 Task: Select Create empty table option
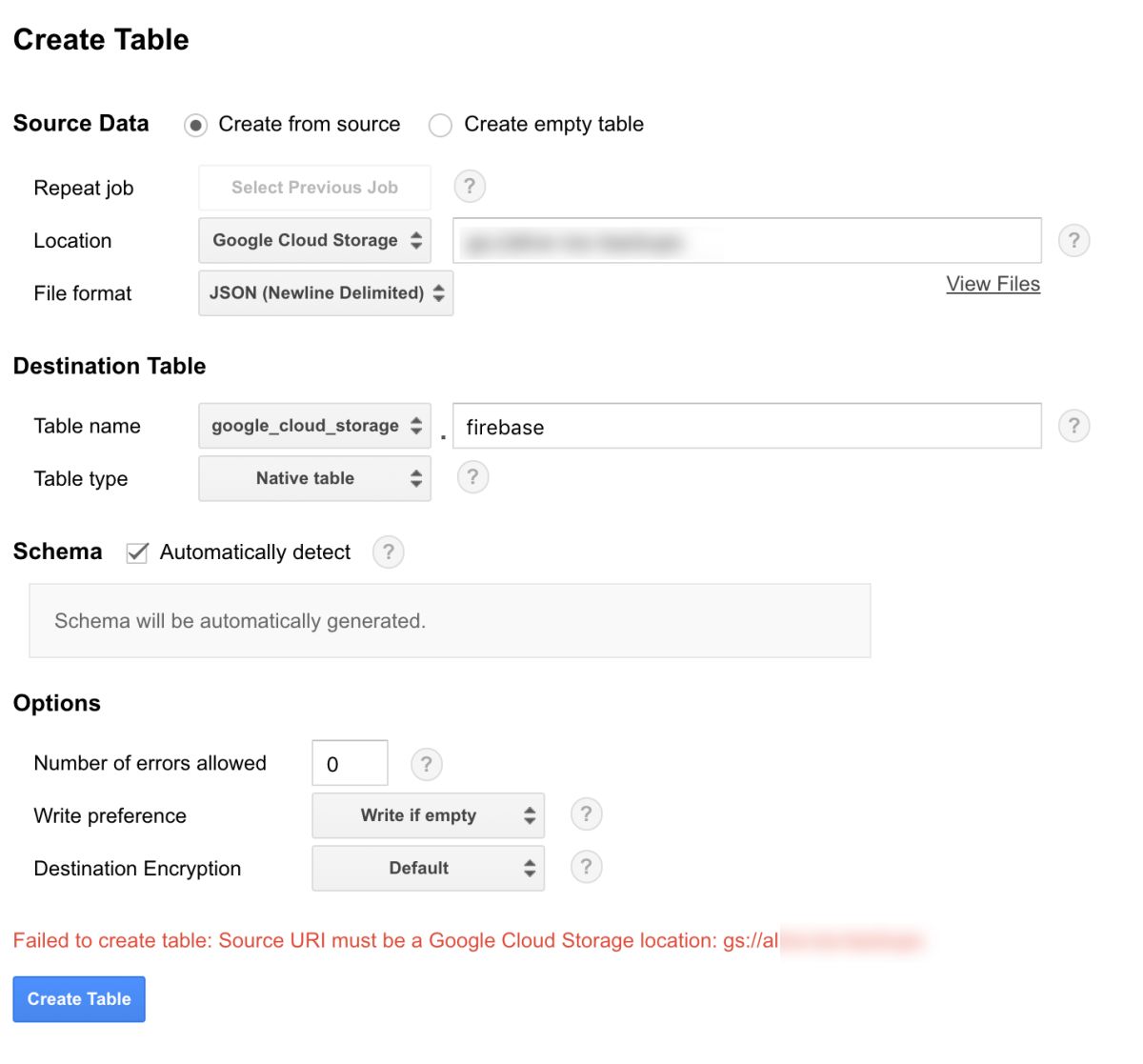440,126
